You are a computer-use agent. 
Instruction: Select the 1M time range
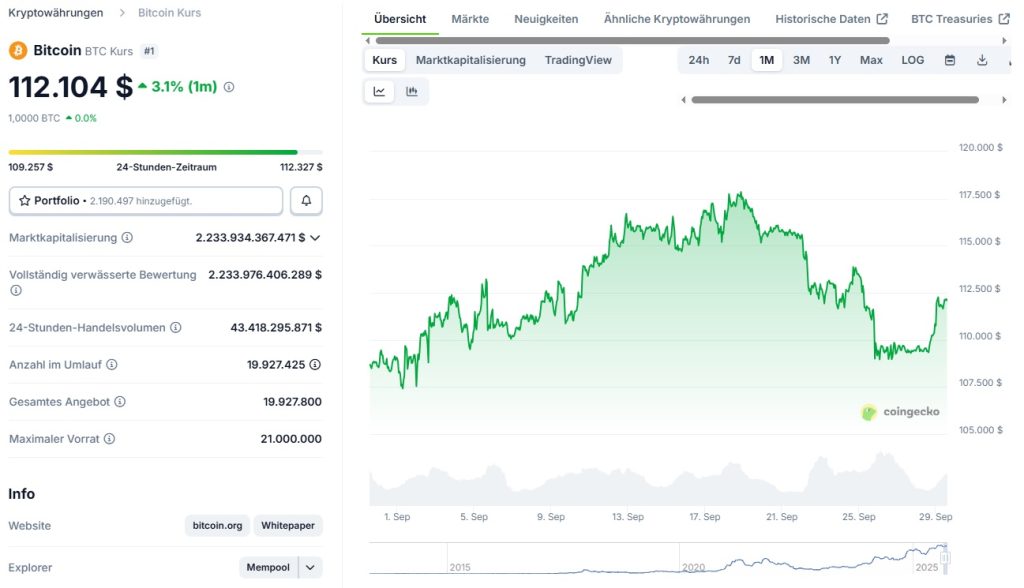pos(767,60)
